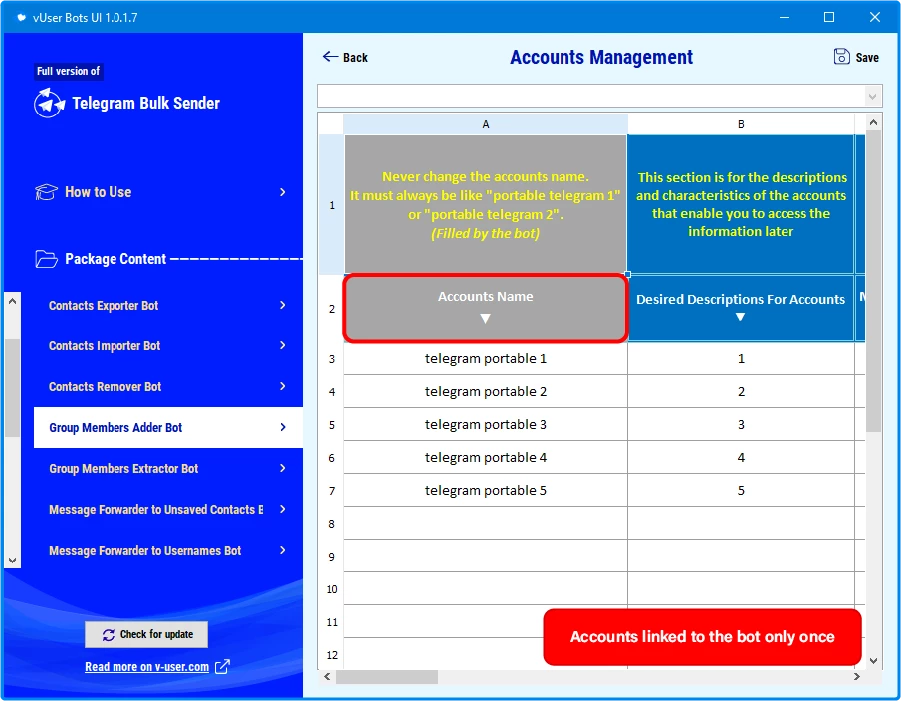Open Contacts Remover Bot menu item
The height and width of the screenshot is (701, 901).
pyautogui.click(x=168, y=386)
